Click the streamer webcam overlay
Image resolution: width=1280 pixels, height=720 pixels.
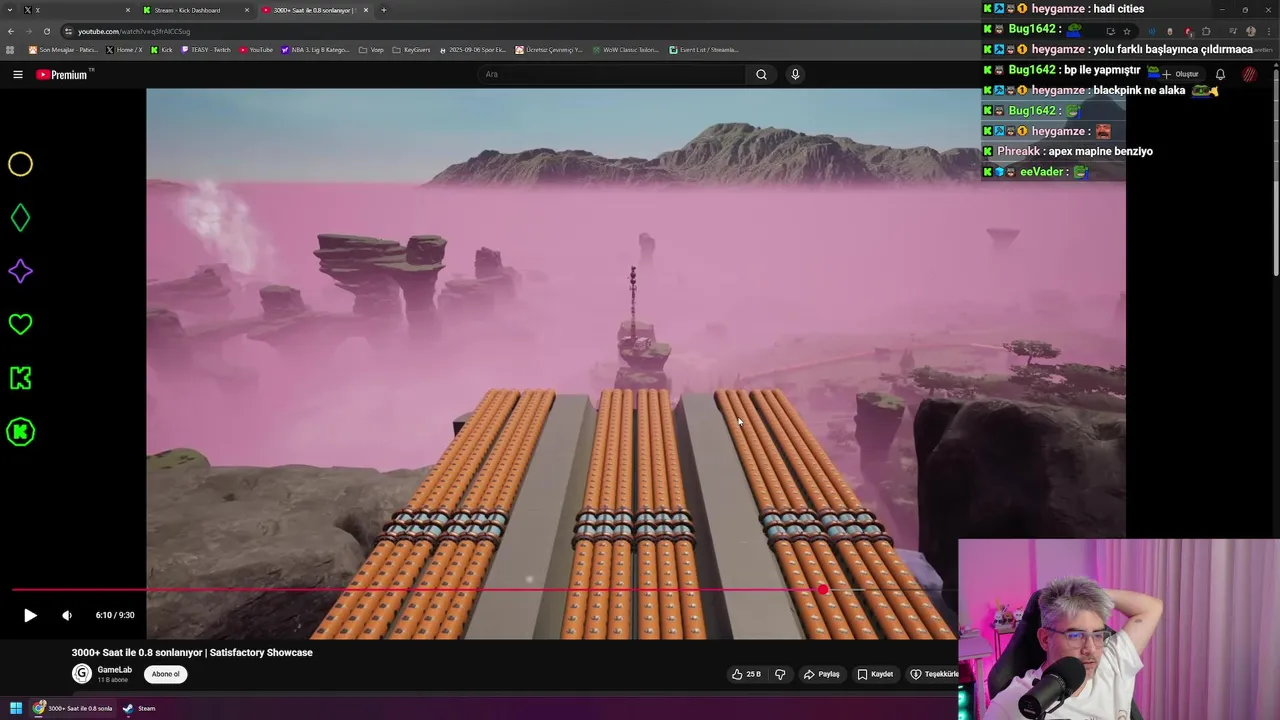point(1118,629)
